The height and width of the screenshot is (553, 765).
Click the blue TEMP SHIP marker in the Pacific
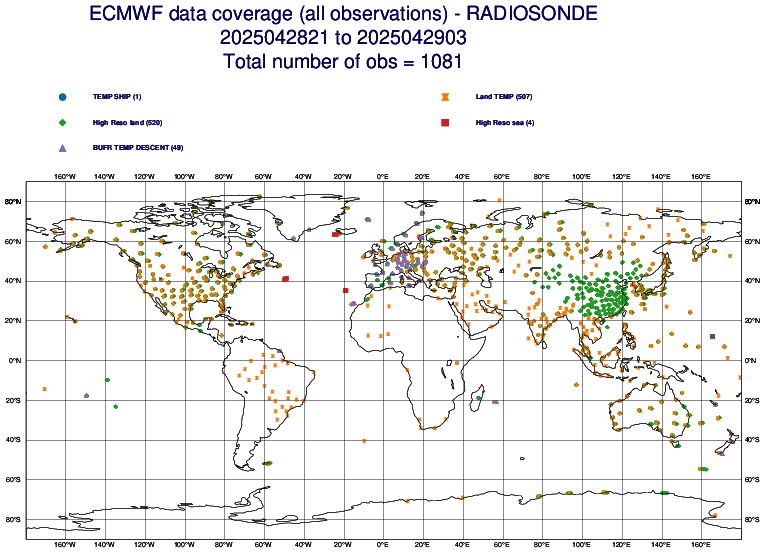712,336
